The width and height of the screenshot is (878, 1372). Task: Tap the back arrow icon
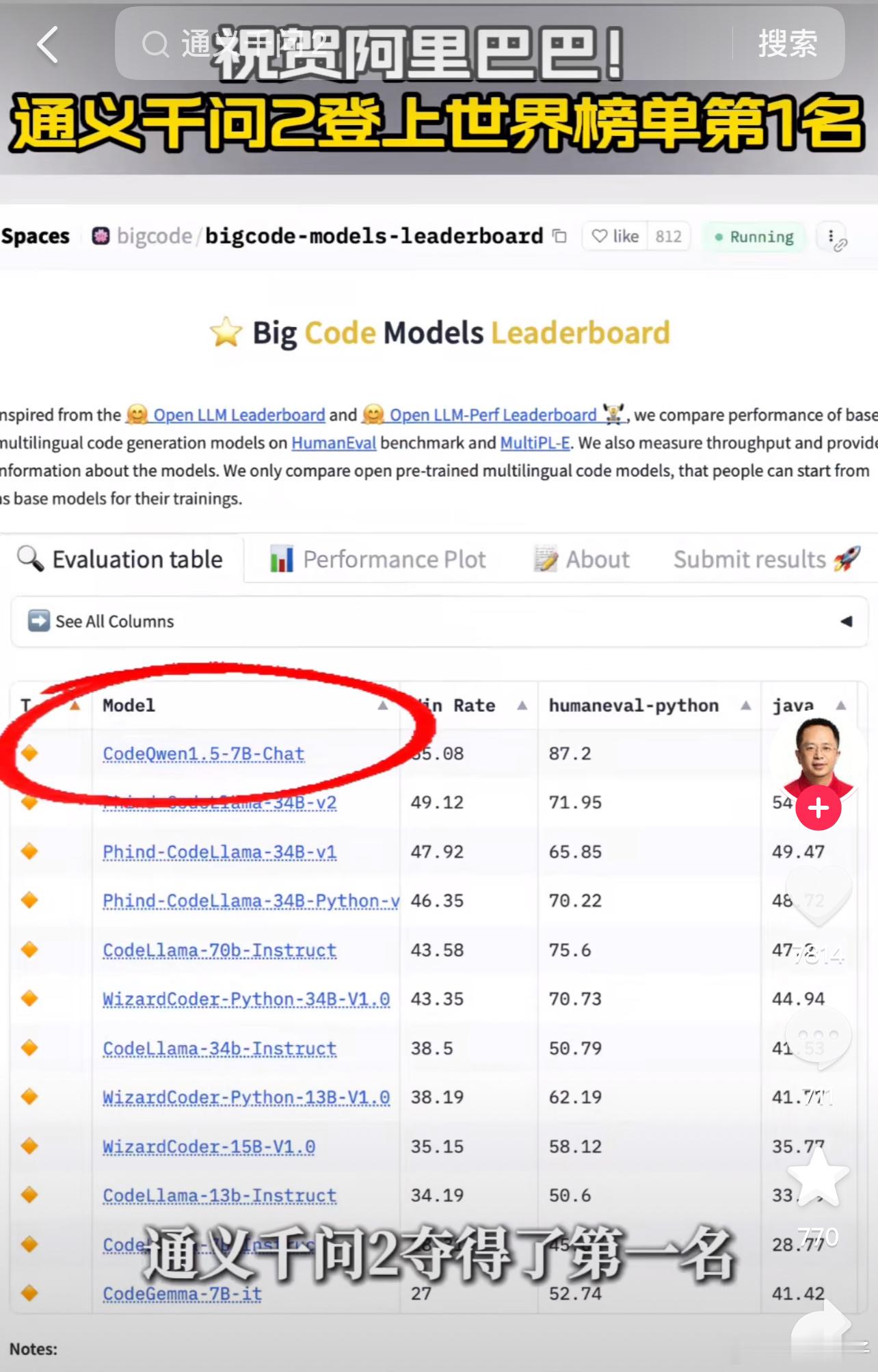click(47, 45)
